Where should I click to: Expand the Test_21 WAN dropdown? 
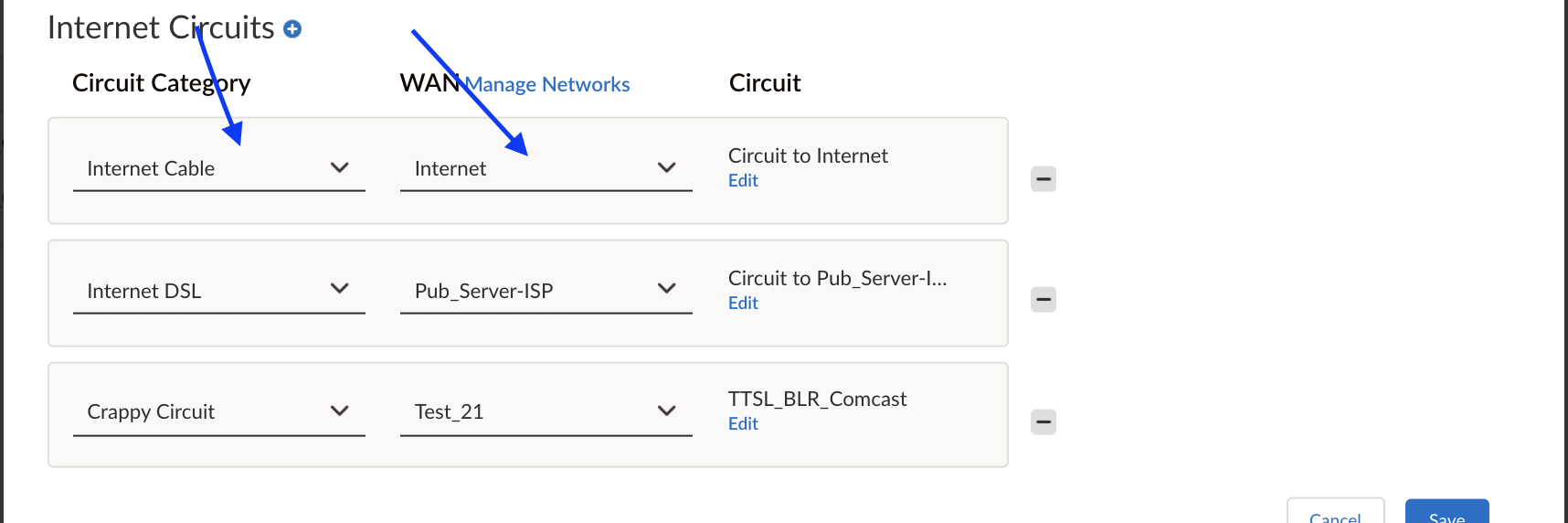(x=546, y=411)
